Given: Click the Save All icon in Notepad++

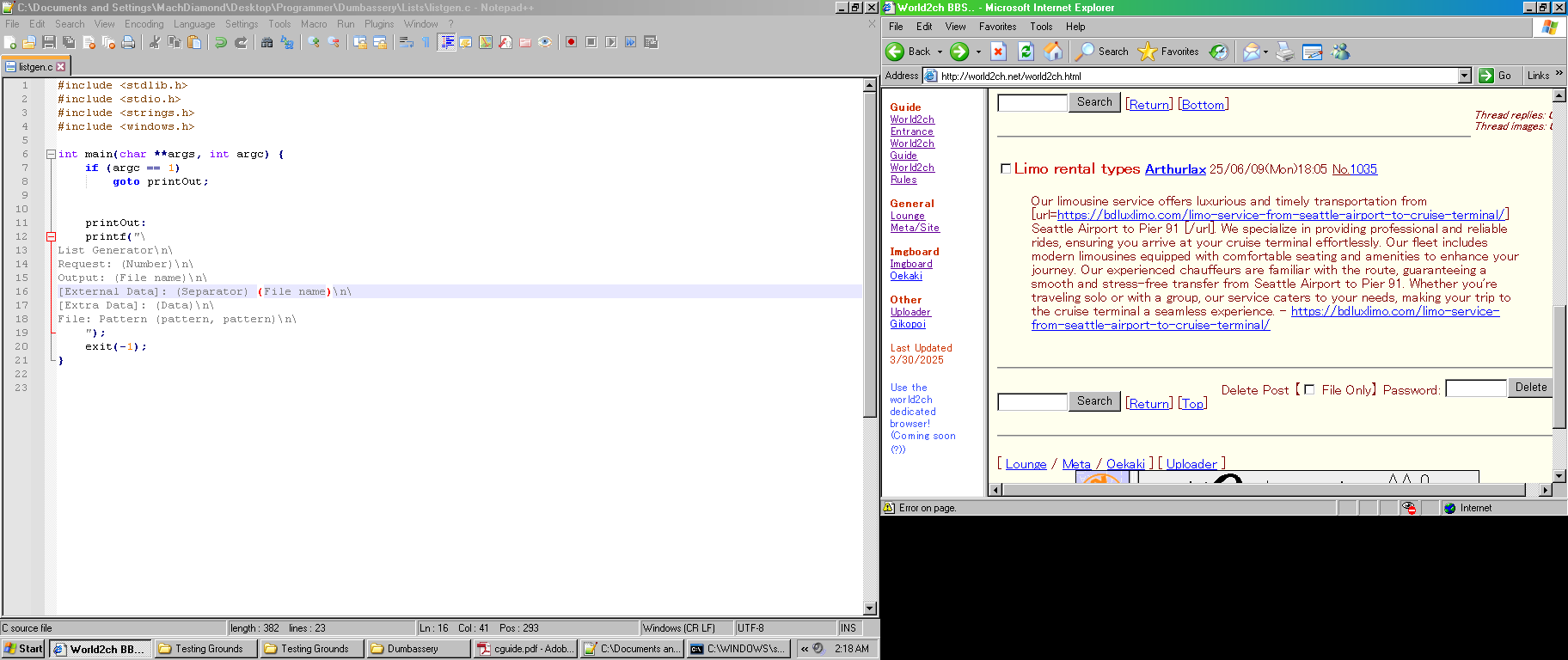Looking at the screenshot, I should point(69,42).
